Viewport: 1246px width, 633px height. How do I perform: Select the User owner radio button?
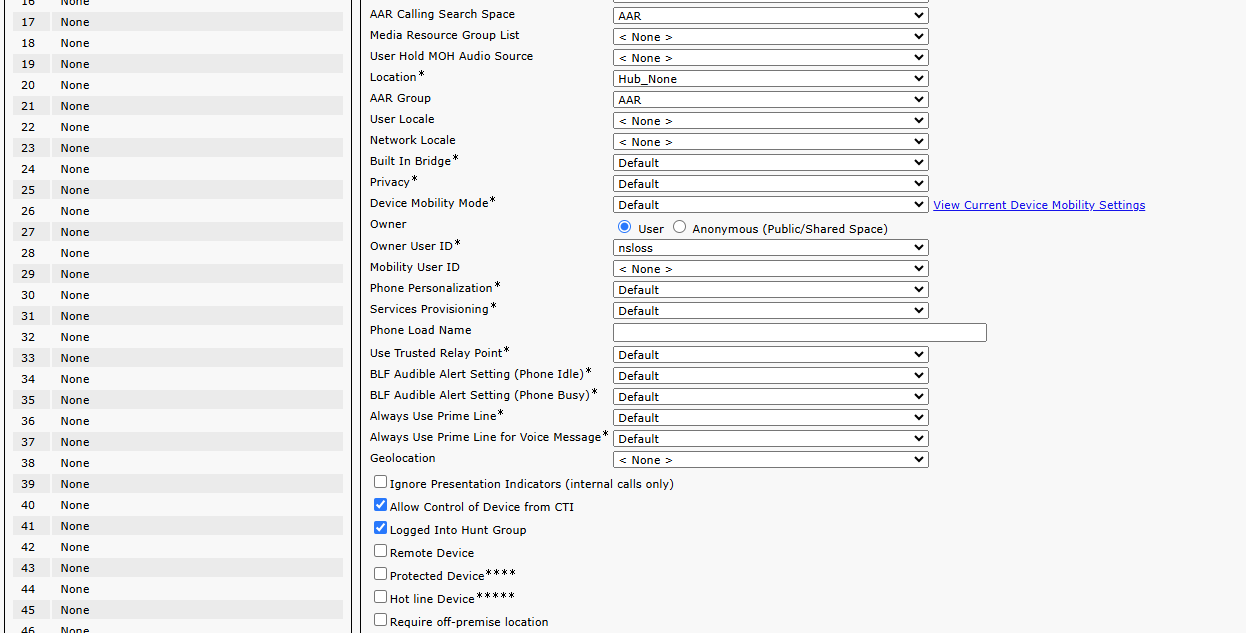(625, 227)
